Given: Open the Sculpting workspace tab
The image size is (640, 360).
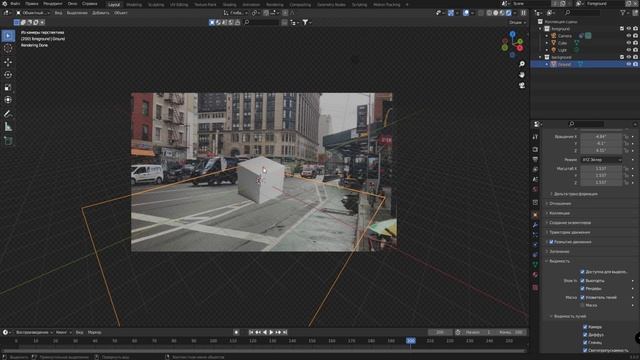Looking at the screenshot, I should click(156, 4).
